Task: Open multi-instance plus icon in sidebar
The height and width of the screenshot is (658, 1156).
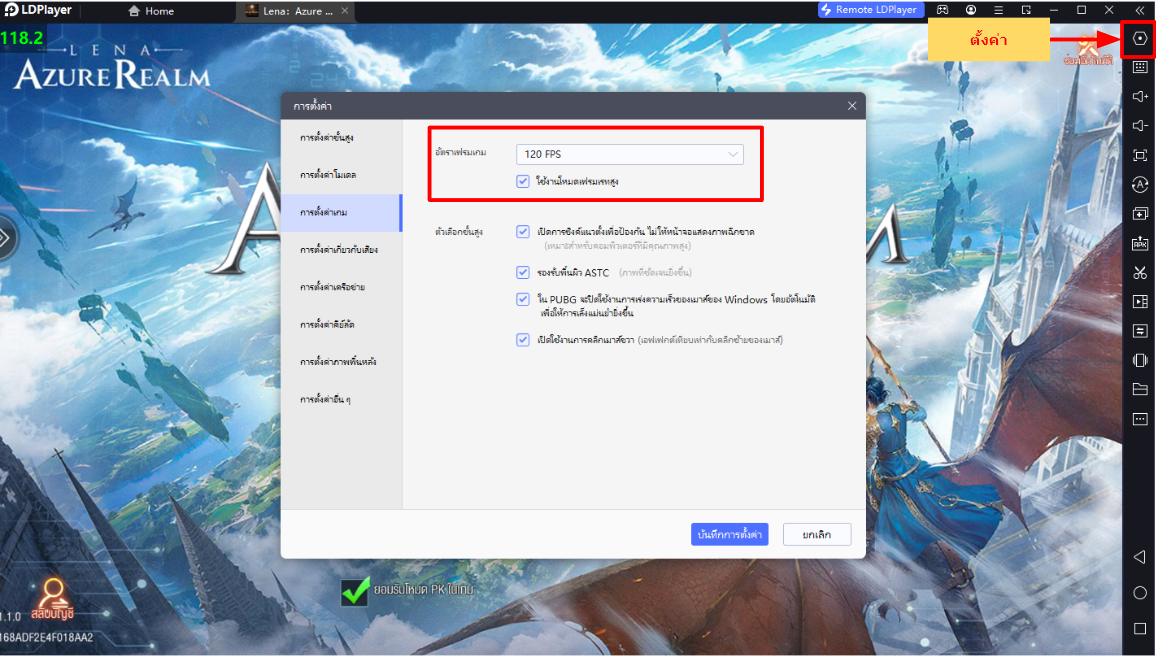Action: (1140, 214)
